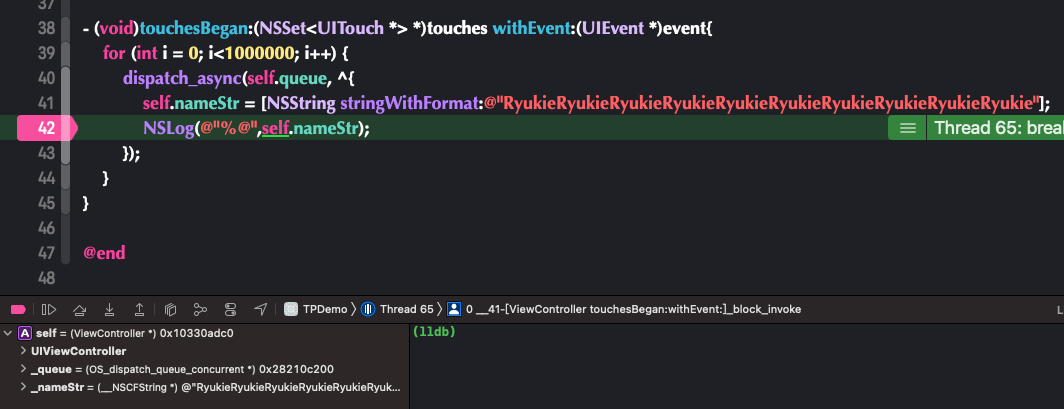Screen dimensions: 1064x409
Task: Select the TPDemo process in the debug path
Action: coord(324,309)
